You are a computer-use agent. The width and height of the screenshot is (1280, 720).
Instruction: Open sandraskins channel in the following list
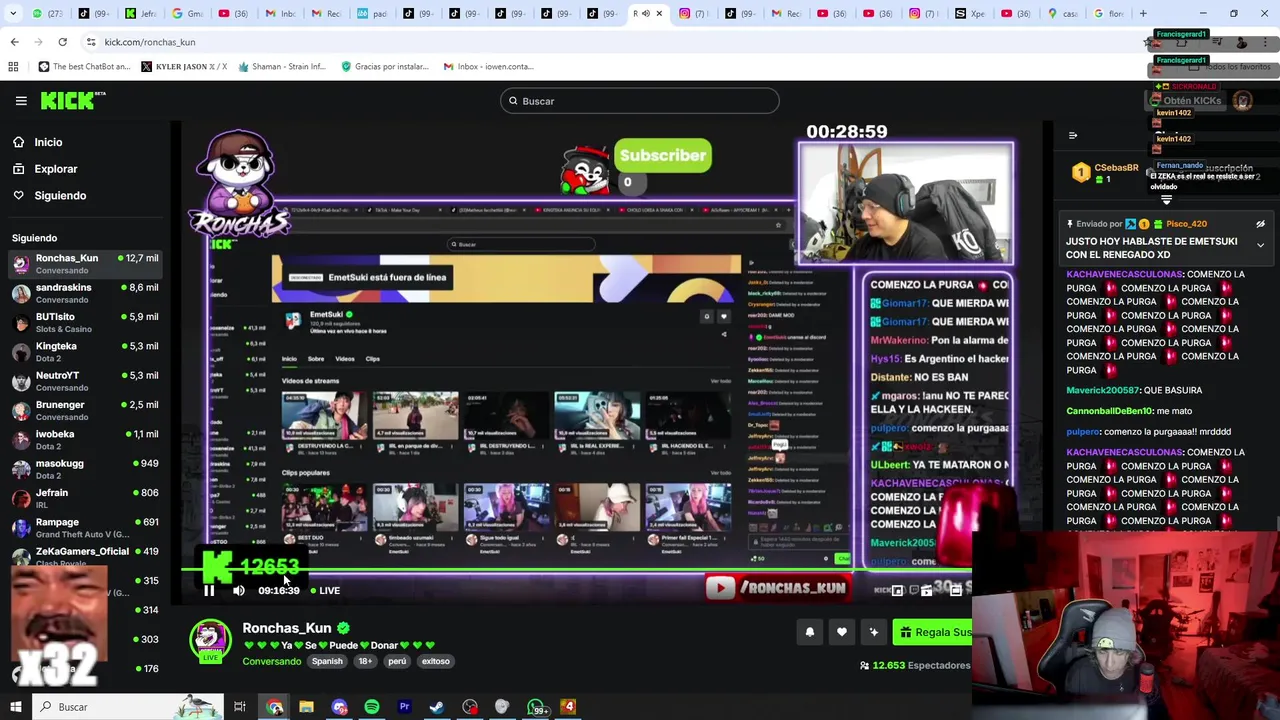click(x=85, y=293)
